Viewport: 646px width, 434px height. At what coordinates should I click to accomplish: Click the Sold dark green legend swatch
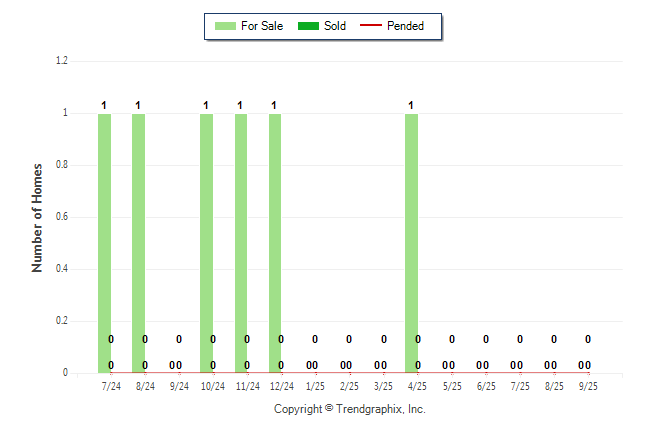(307, 26)
